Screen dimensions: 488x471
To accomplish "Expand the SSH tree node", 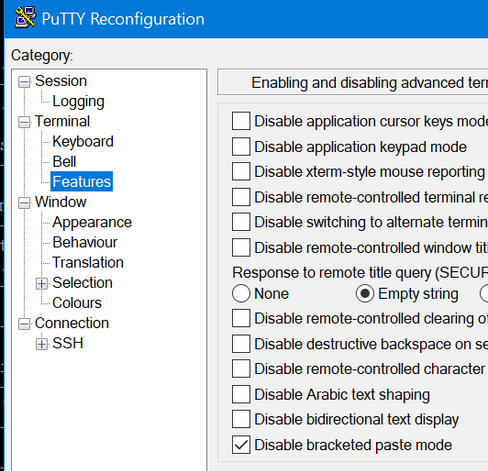I will pyautogui.click(x=42, y=344).
